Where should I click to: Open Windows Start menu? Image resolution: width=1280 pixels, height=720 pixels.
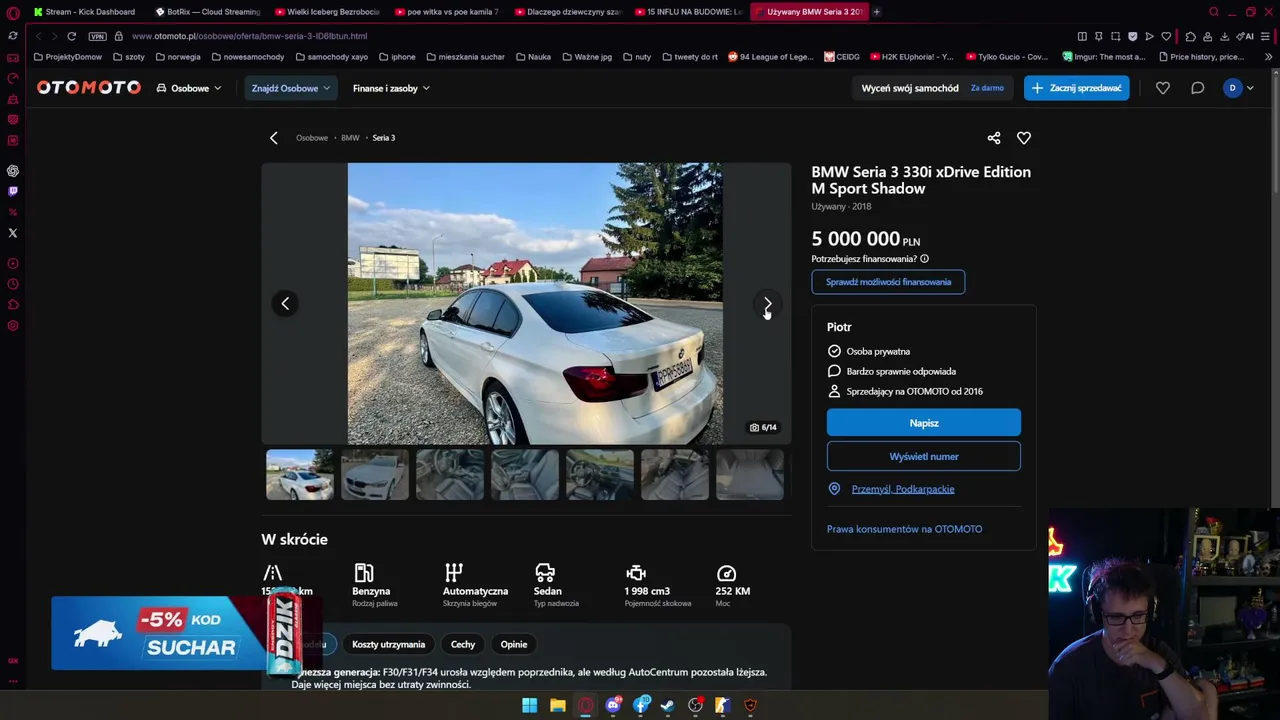529,705
